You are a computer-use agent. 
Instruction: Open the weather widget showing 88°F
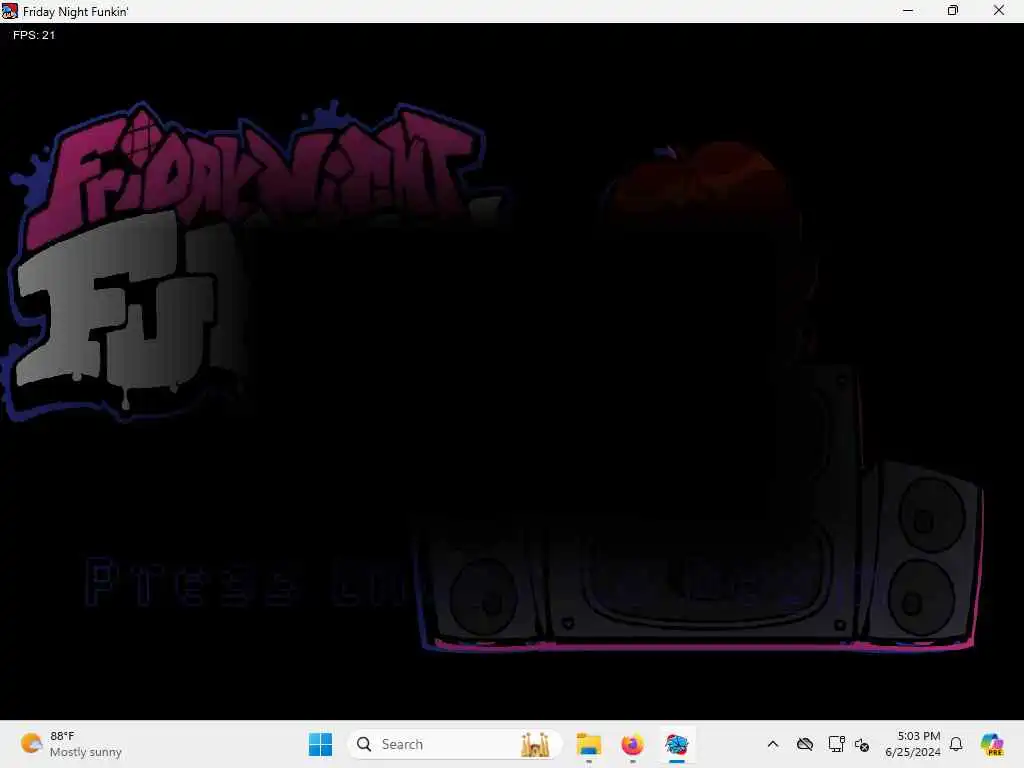click(x=71, y=744)
